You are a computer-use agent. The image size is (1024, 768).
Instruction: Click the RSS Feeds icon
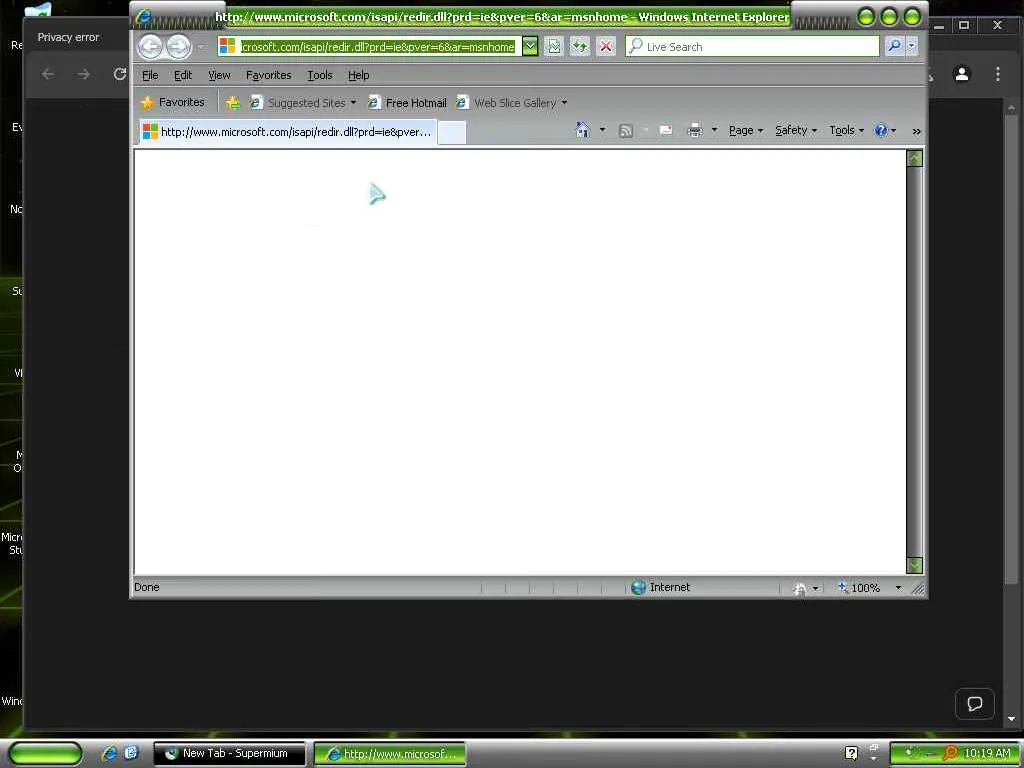click(626, 131)
